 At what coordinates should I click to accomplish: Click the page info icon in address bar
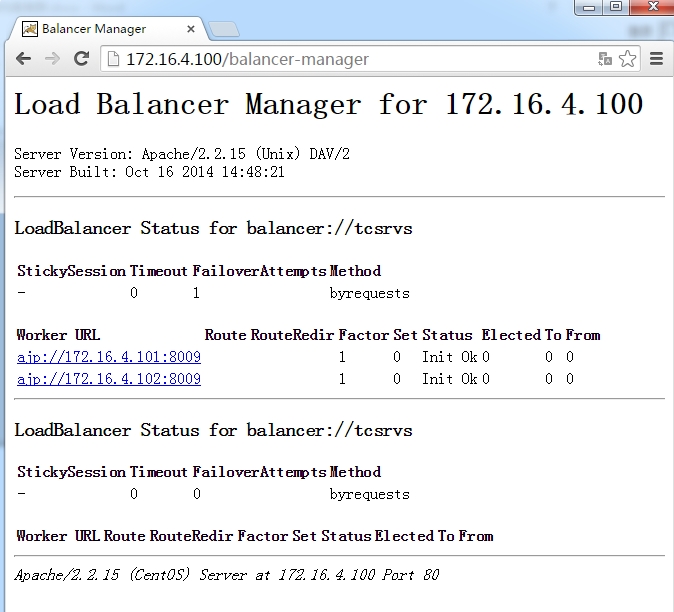coord(114,59)
